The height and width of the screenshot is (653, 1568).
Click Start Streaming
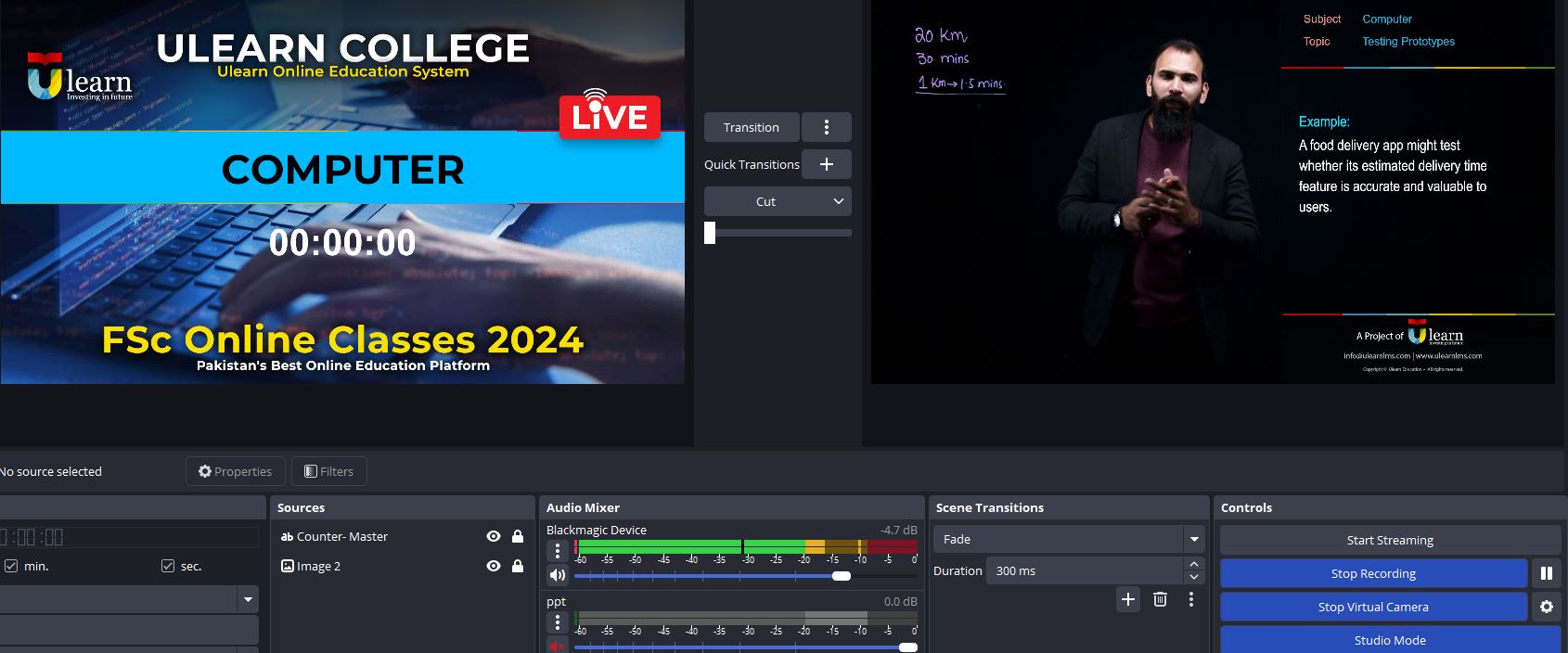[1390, 540]
